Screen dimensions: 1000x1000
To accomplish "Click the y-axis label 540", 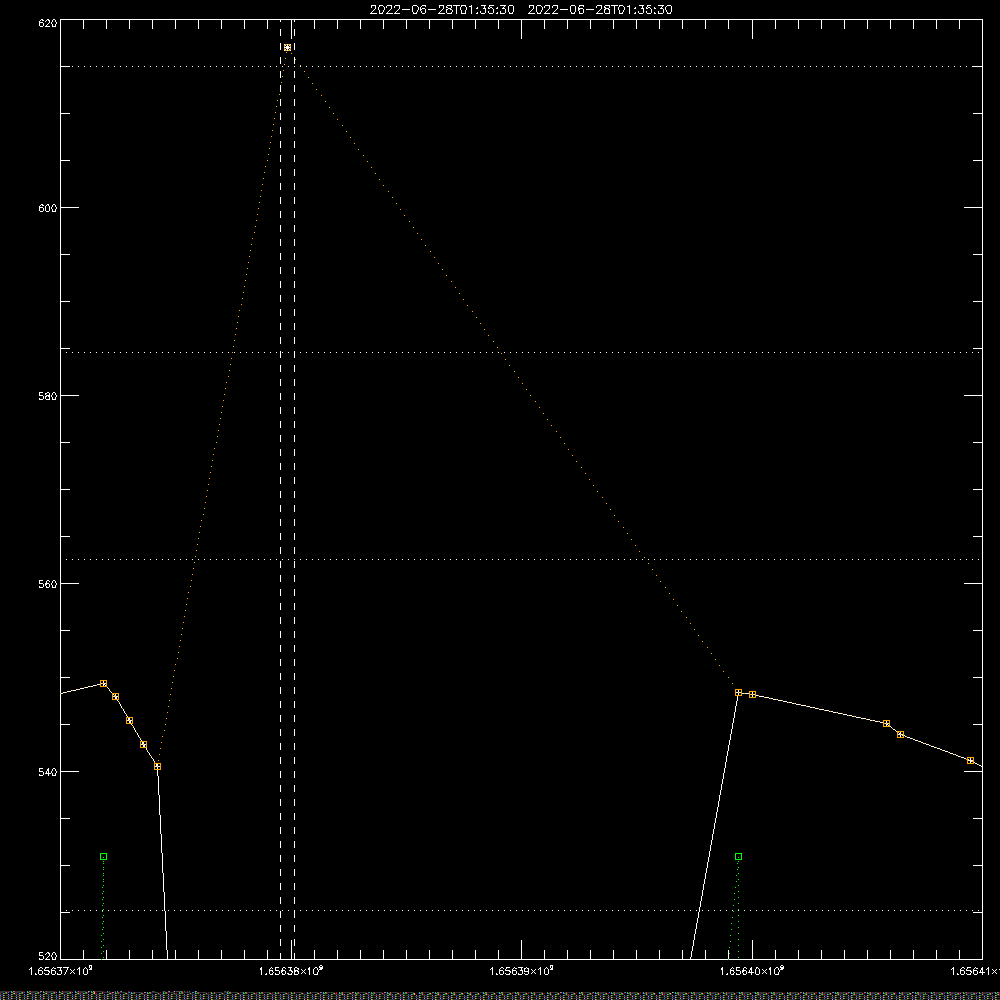I will tap(48, 772).
